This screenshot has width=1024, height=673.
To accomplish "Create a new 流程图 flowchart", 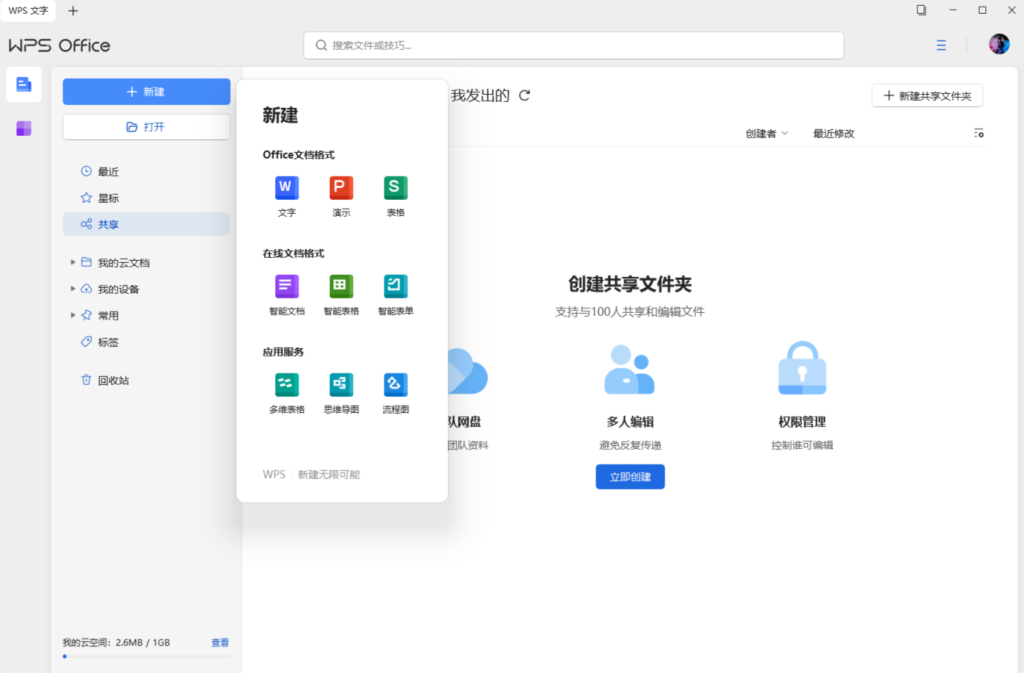I will 395,384.
